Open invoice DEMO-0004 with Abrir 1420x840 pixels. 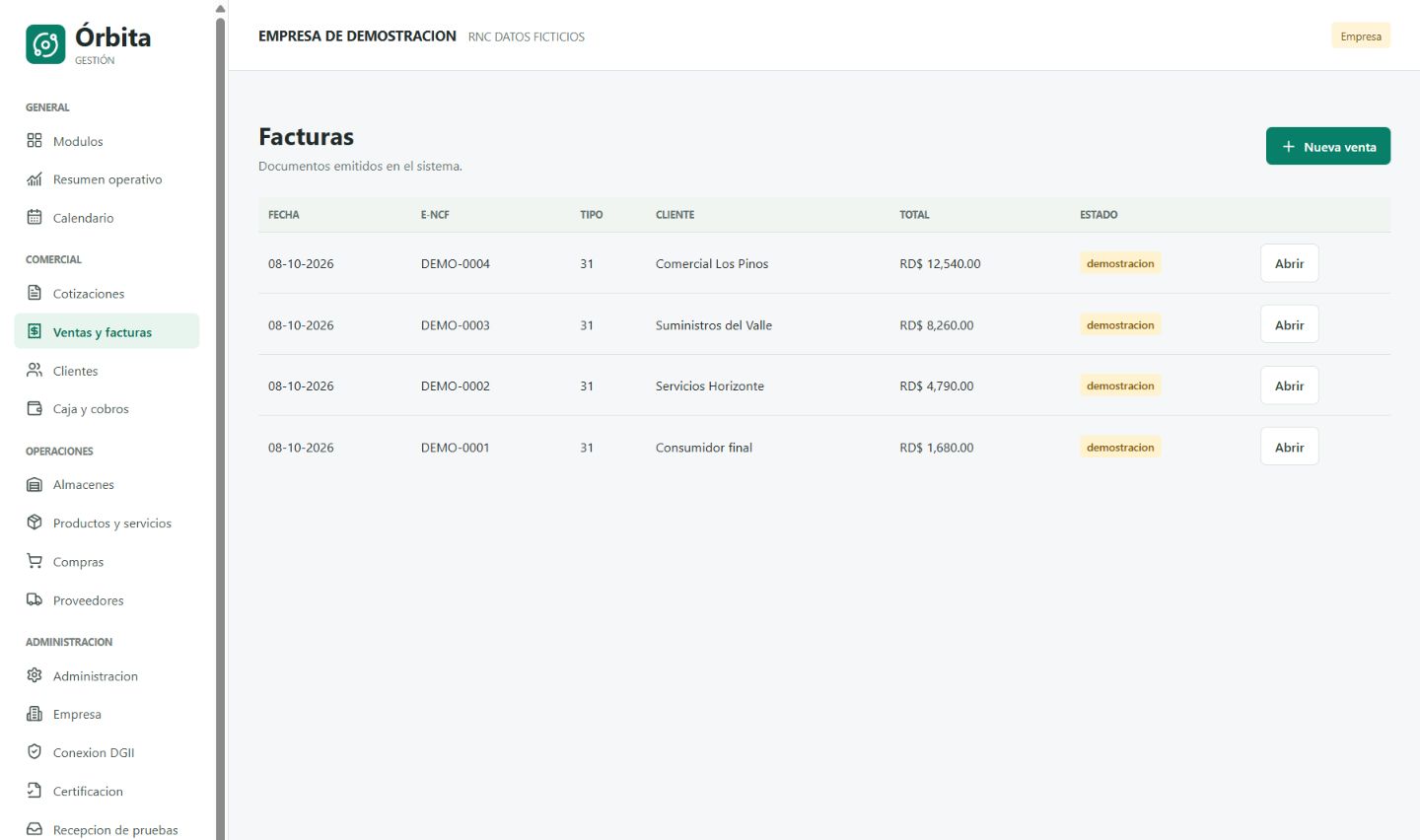[1289, 263]
